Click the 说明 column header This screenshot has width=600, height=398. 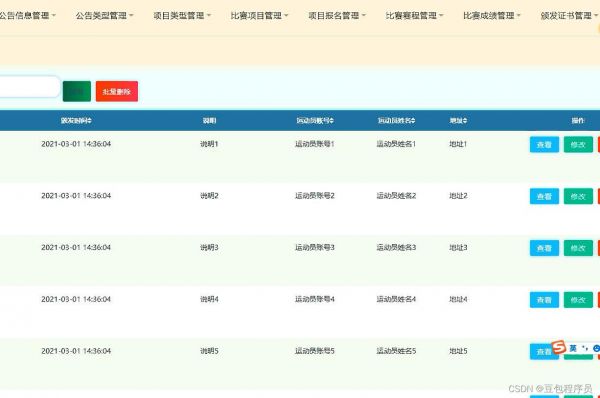click(209, 121)
